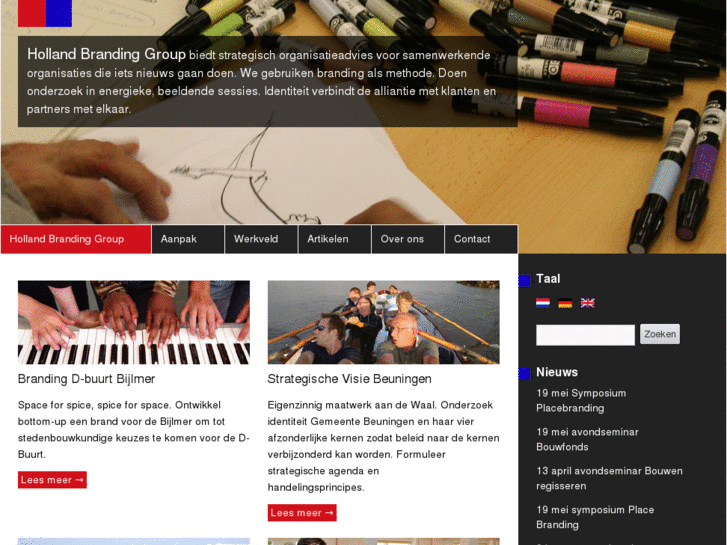Open the Aanpak menu item
The image size is (727, 545).
tap(188, 239)
